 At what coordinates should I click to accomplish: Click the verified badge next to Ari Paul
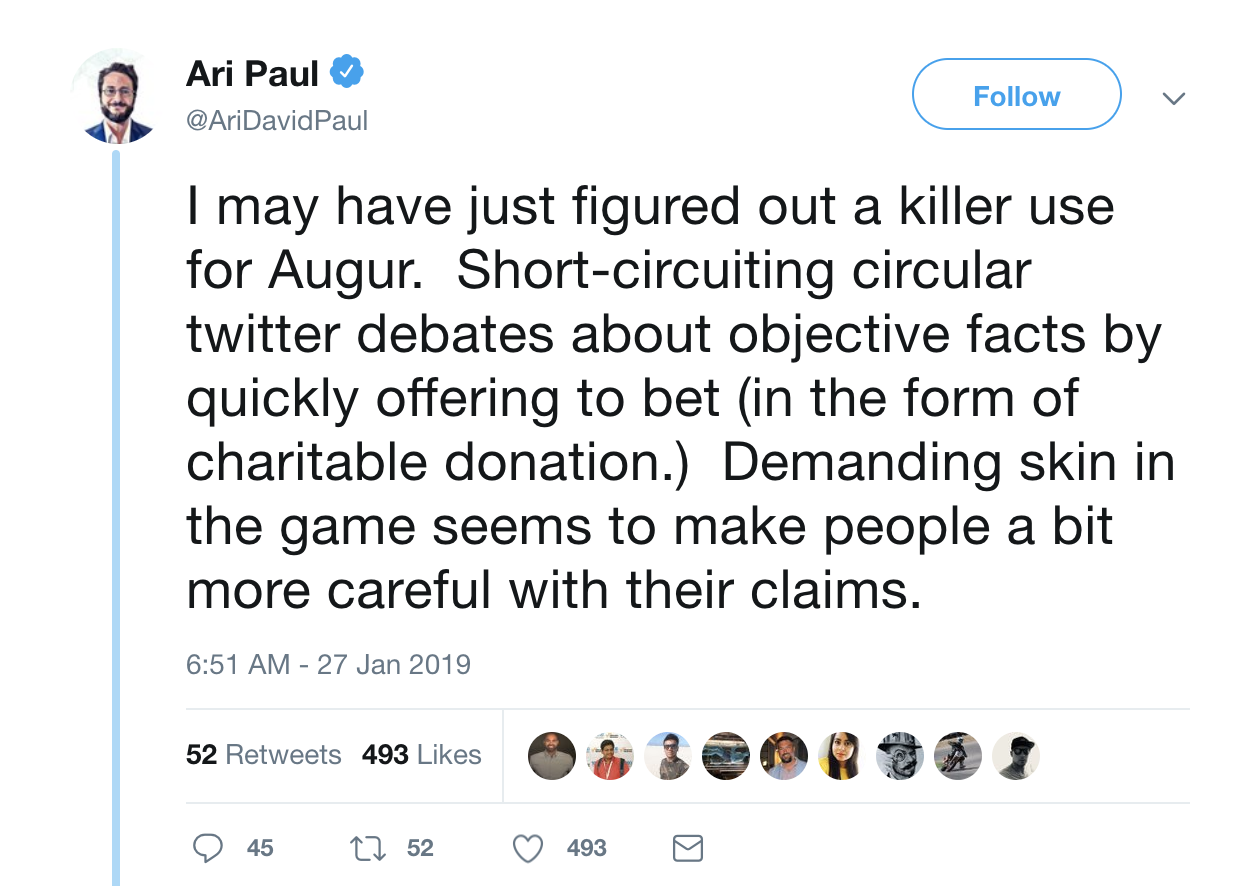(346, 71)
